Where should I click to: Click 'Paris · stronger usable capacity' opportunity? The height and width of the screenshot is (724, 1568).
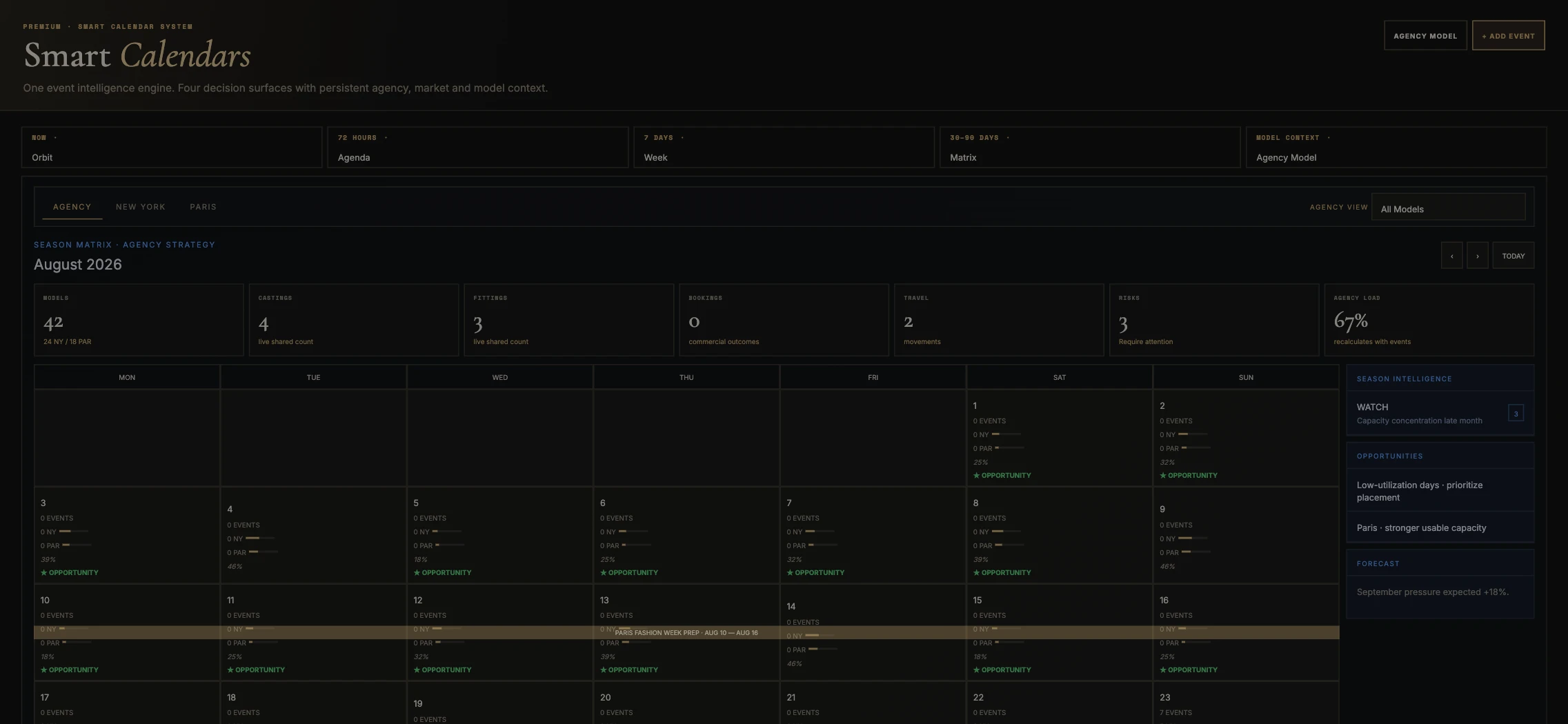point(1440,527)
